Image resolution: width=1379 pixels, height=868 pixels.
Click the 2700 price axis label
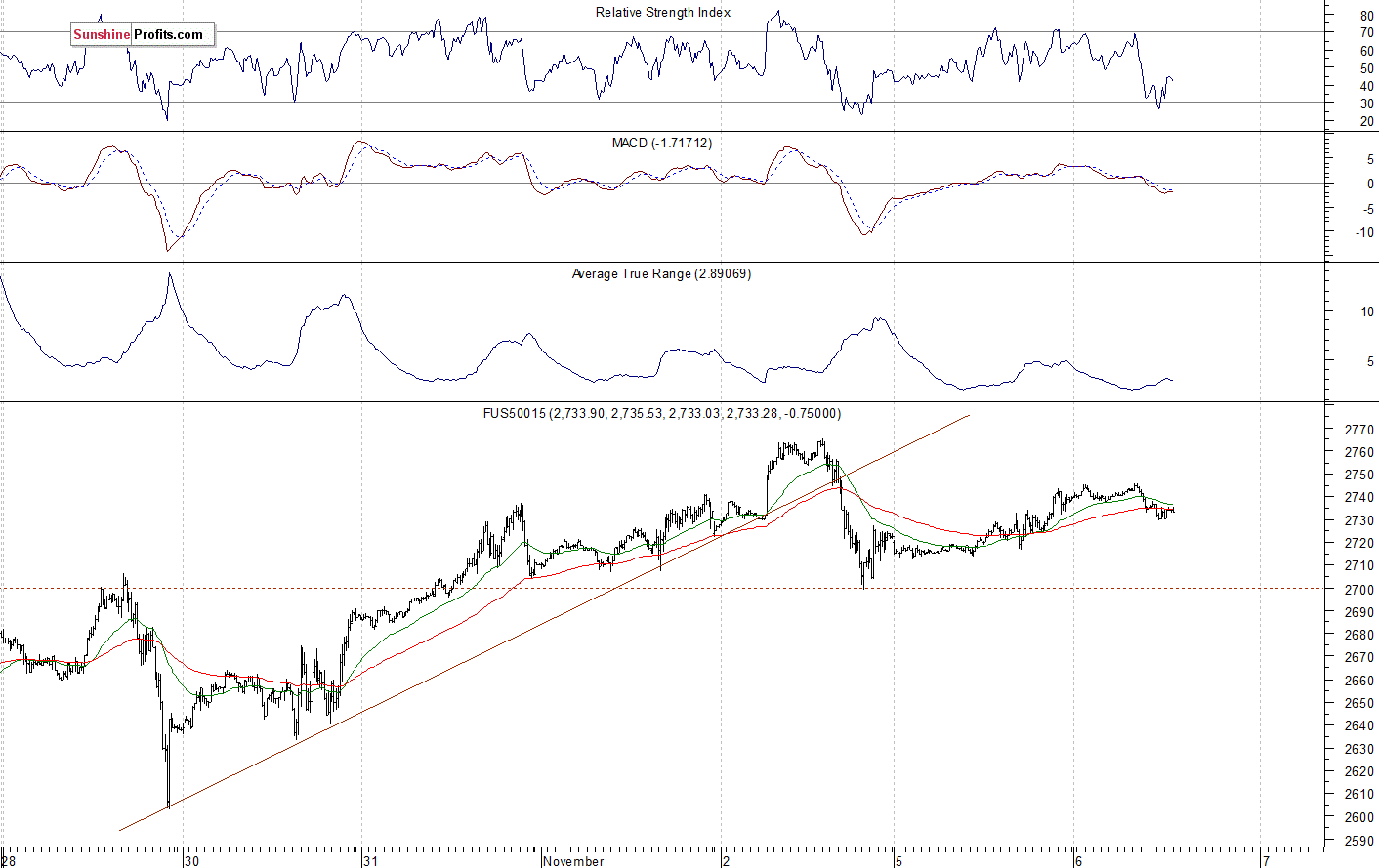[1359, 589]
